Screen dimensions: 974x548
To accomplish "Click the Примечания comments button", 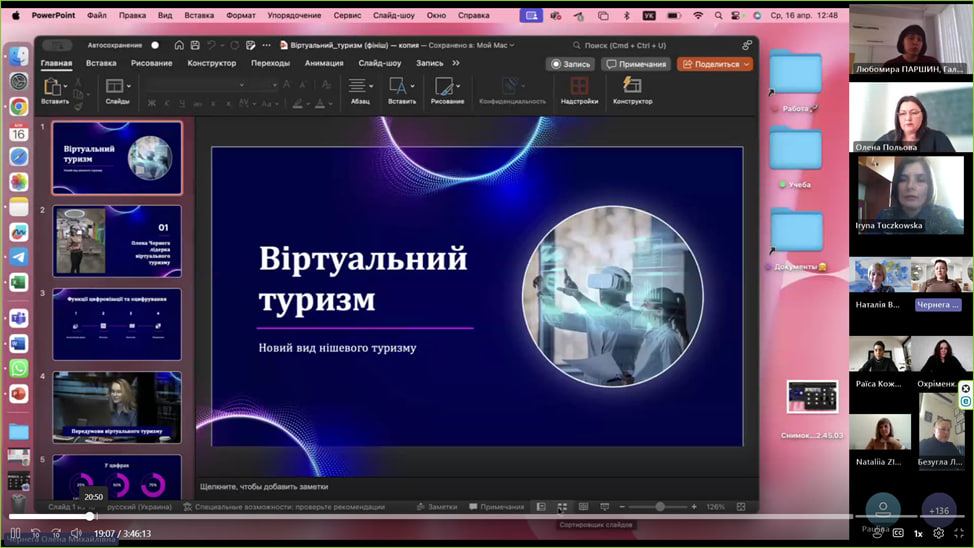I will pos(636,64).
